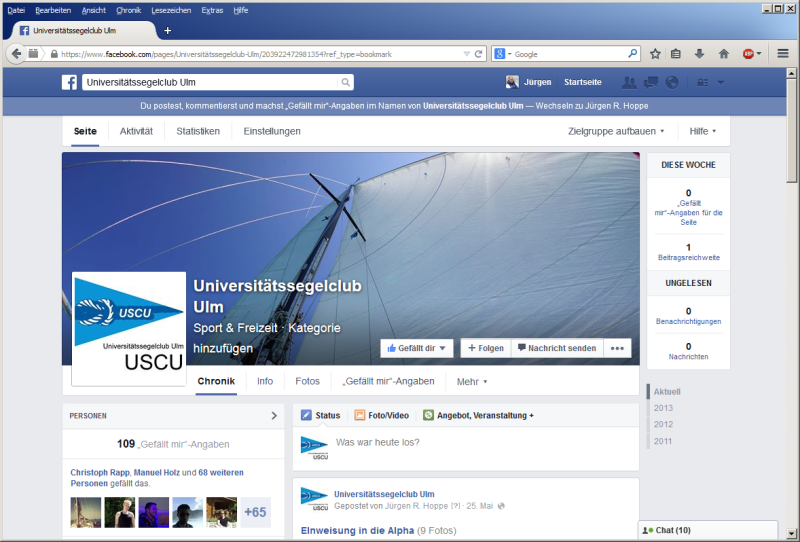Jump to 2013 in timeline
The image size is (800, 542).
(663, 408)
